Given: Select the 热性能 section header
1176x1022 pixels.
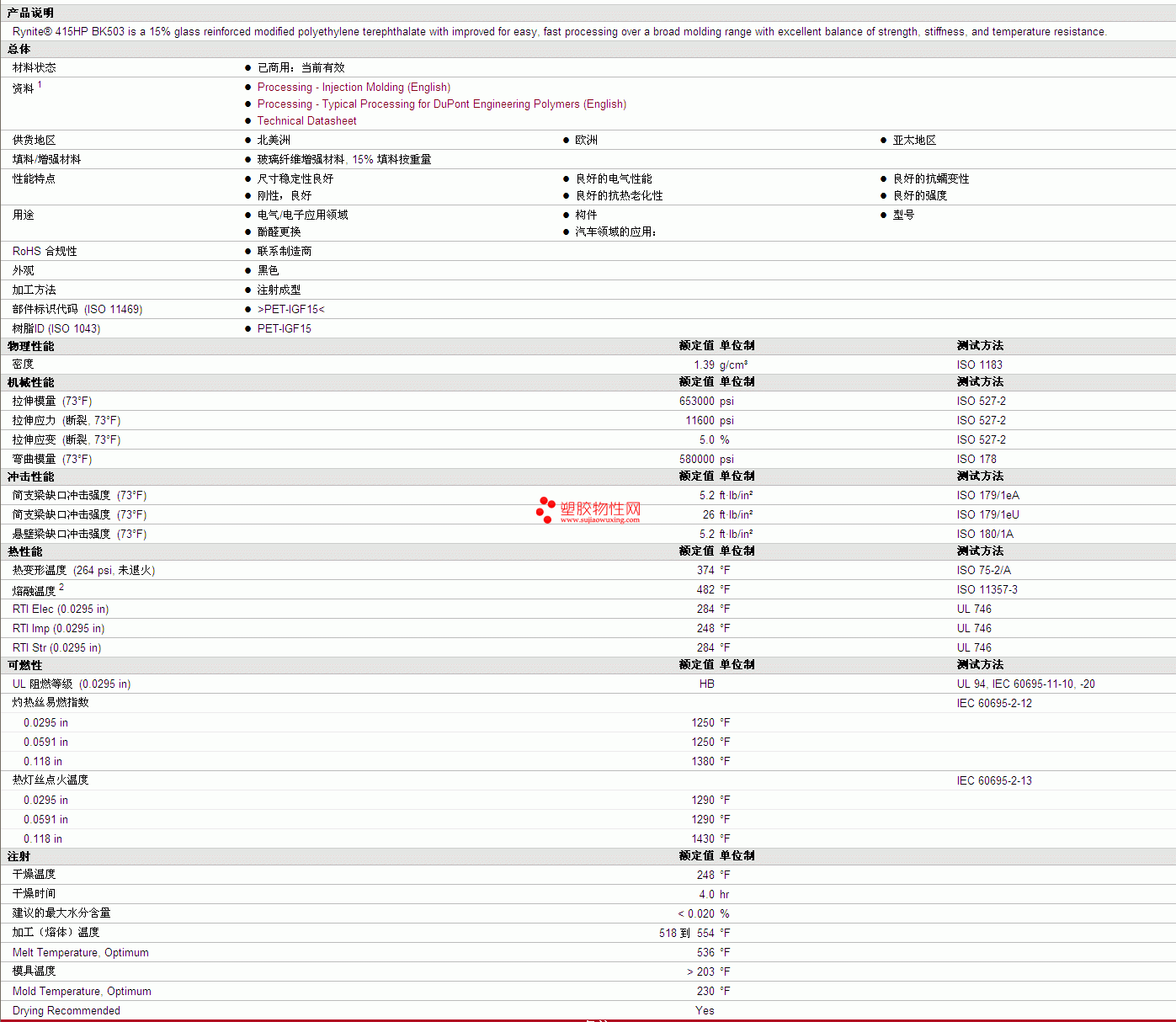Looking at the screenshot, I should [24, 551].
